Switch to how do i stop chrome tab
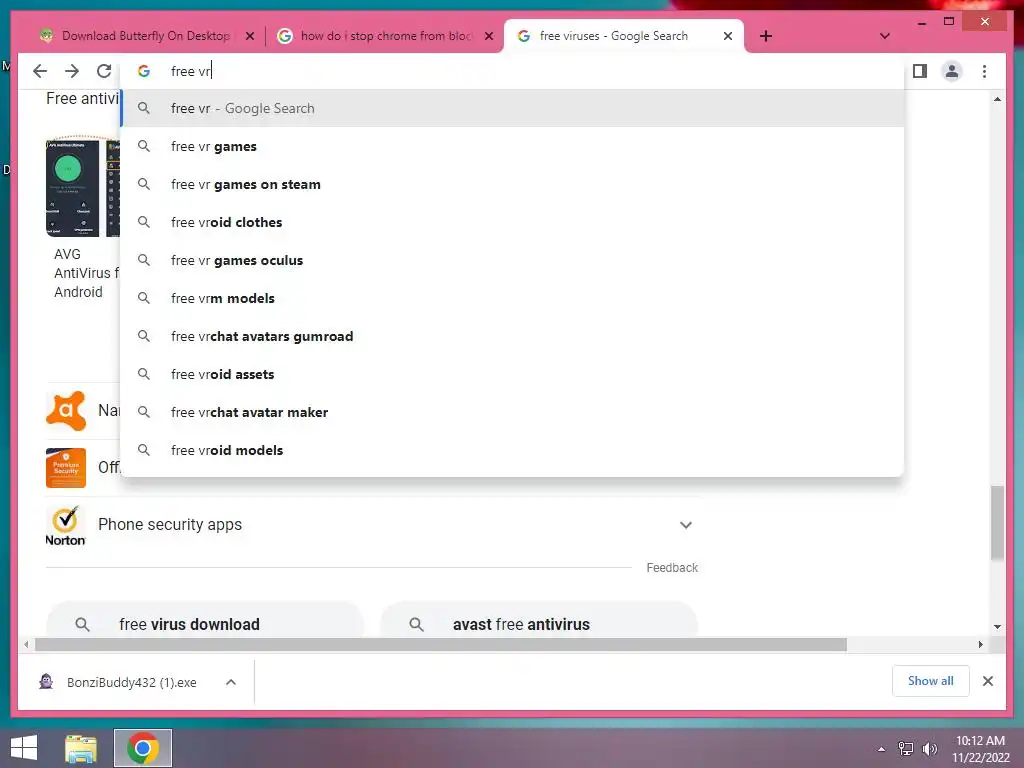The width and height of the screenshot is (1024, 768). (385, 36)
